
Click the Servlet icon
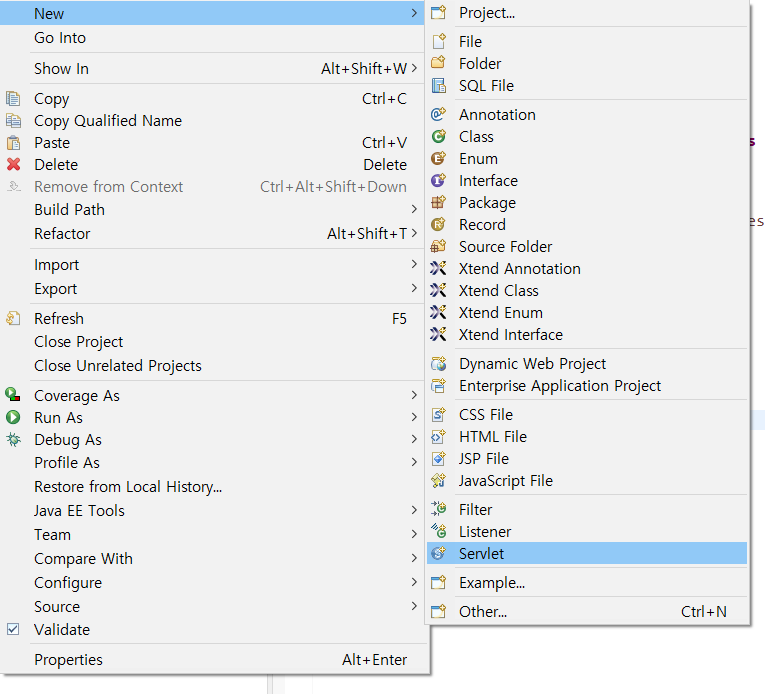click(x=438, y=553)
